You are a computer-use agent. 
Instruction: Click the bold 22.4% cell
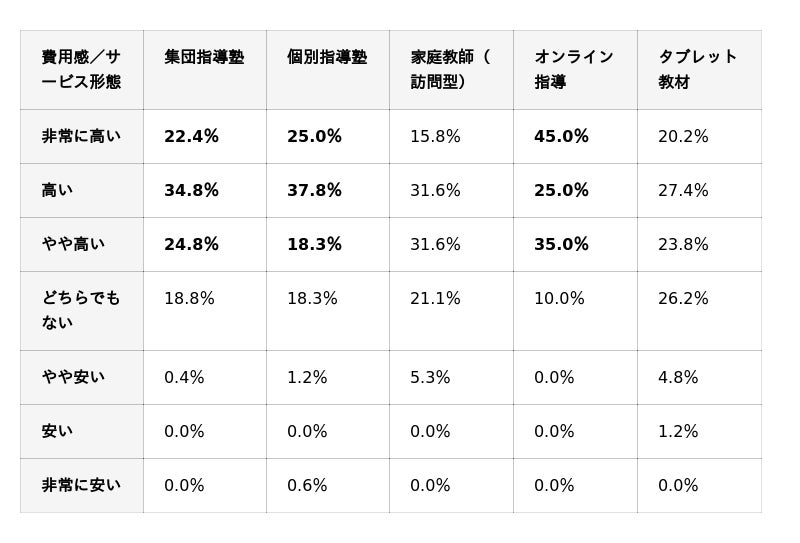[191, 137]
